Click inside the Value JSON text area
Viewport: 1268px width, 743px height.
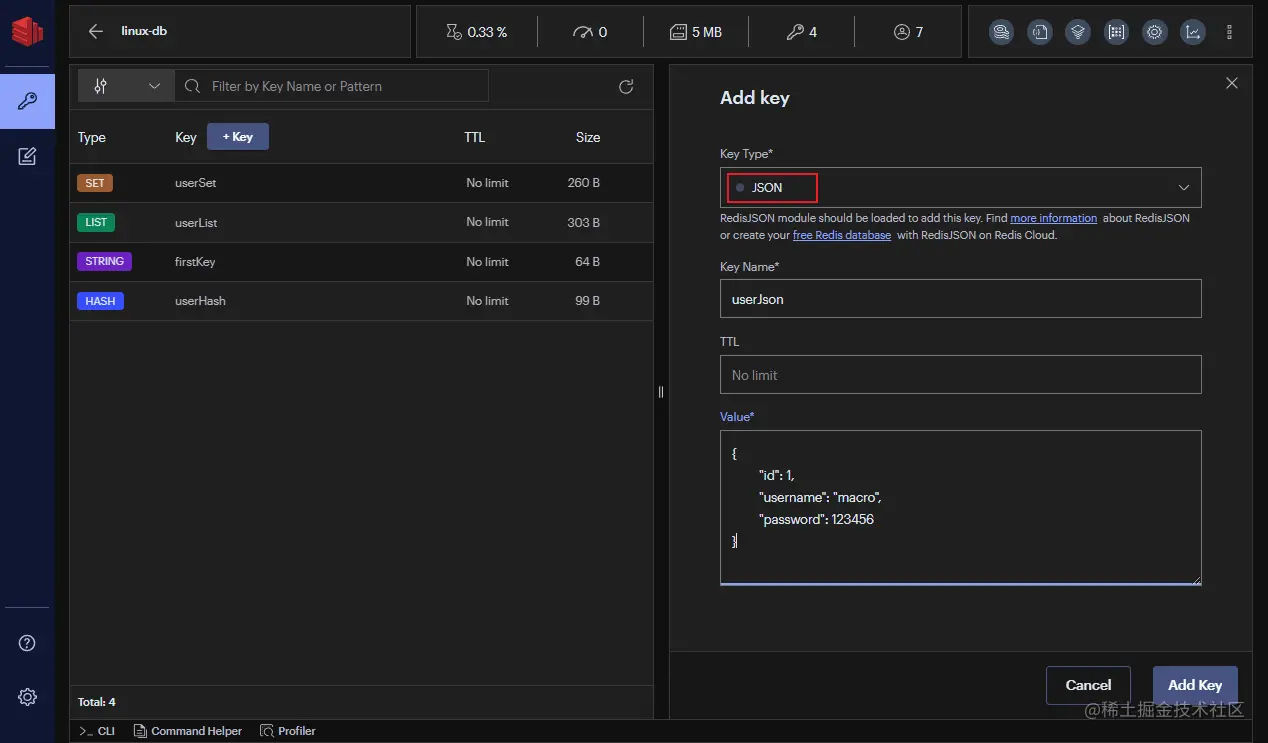pos(960,507)
